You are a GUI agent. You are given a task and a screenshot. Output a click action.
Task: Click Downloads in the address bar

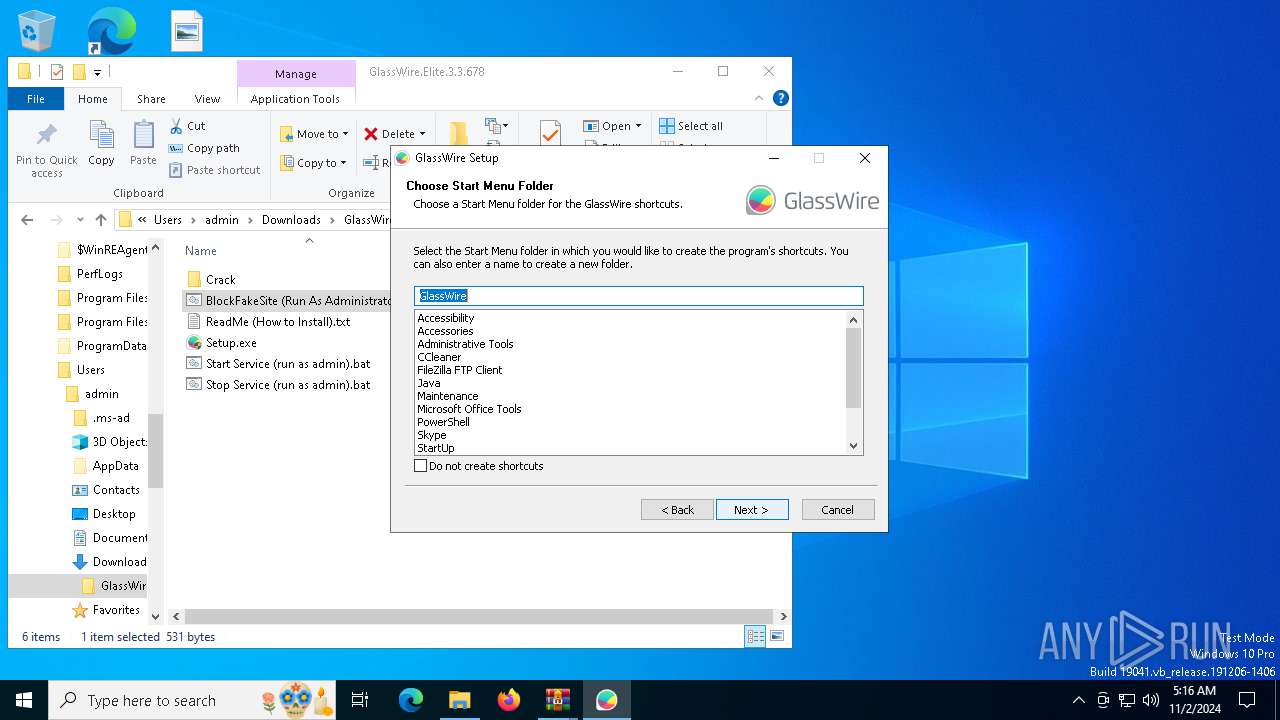pos(291,220)
